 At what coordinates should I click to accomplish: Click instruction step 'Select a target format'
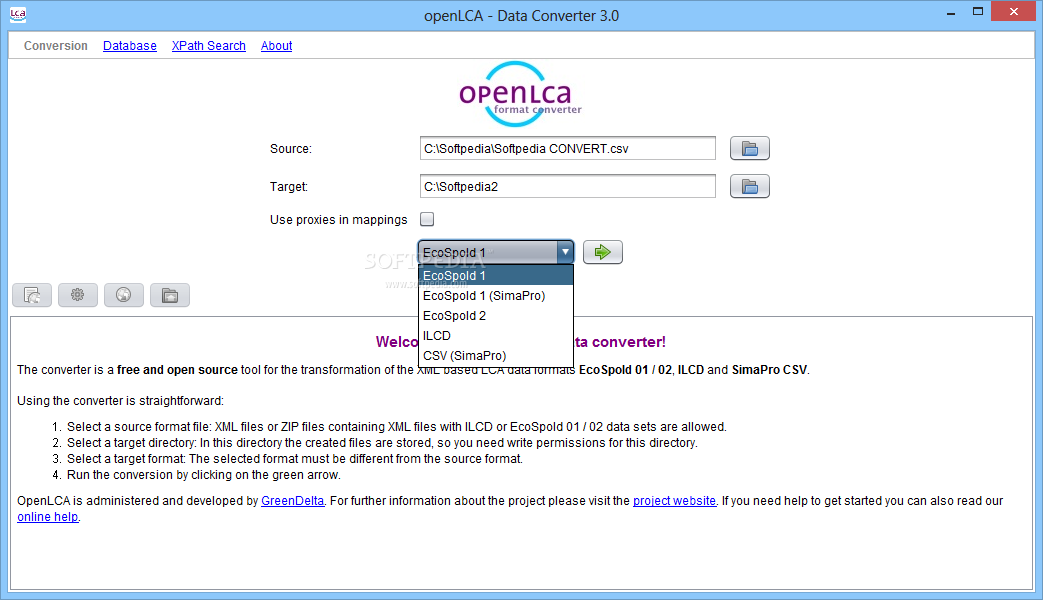coord(295,459)
